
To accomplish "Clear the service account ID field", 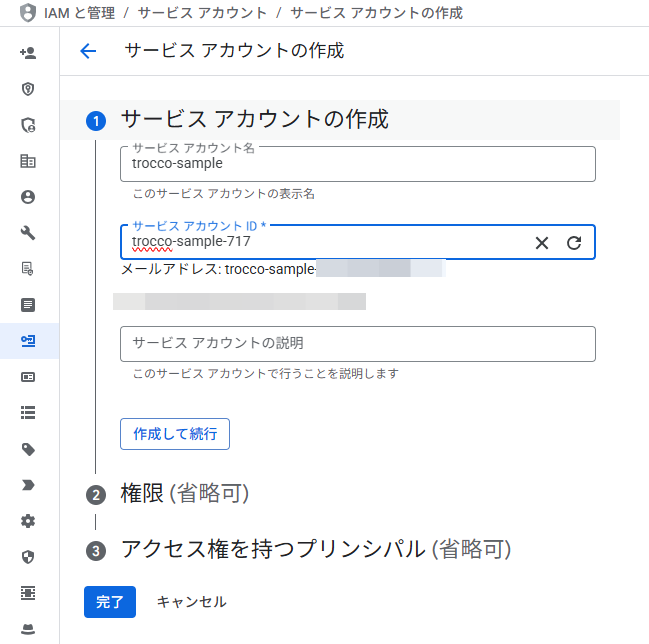I will point(542,243).
